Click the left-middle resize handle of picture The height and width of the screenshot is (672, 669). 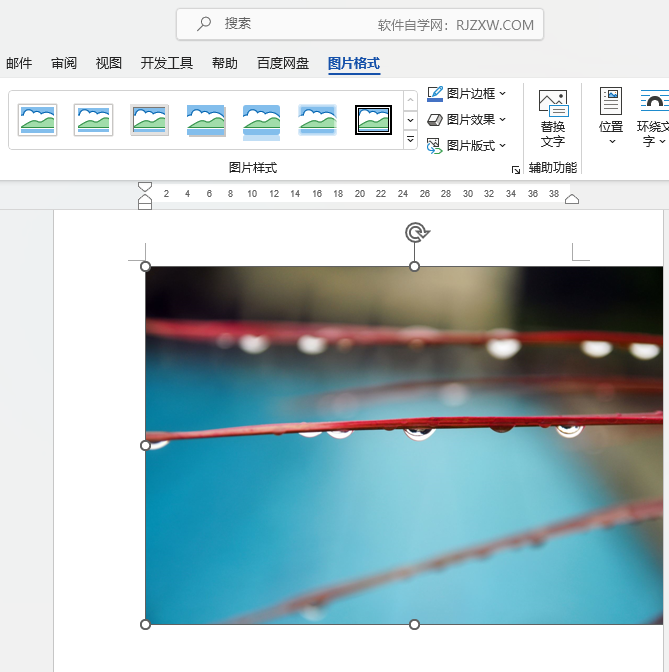pos(145,446)
